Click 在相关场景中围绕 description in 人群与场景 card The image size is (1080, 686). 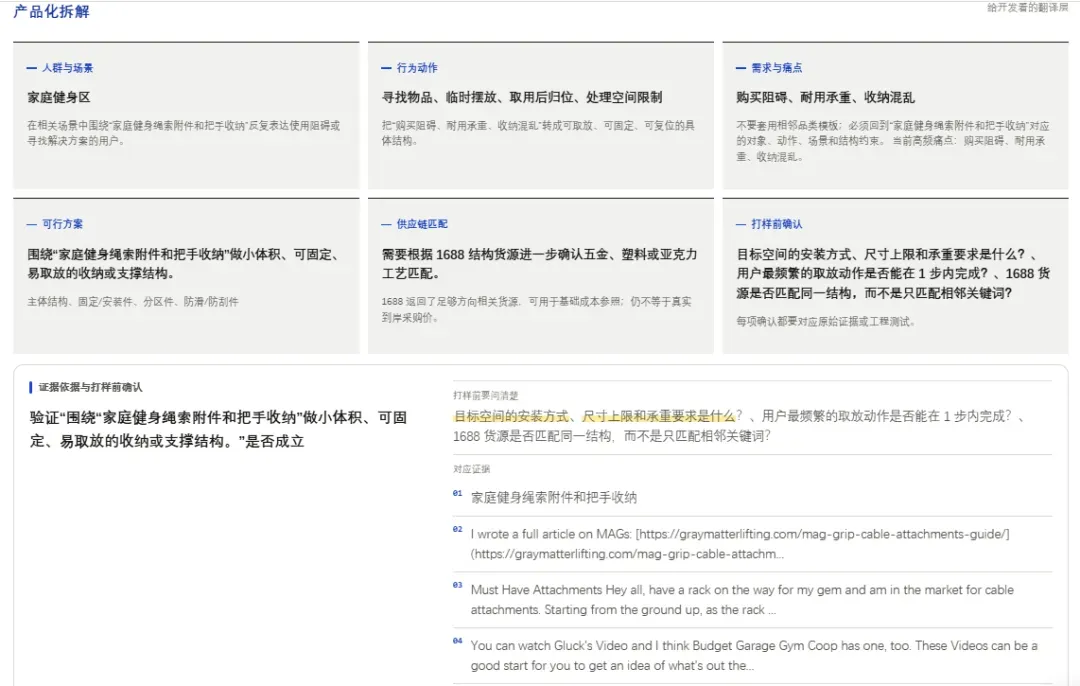[x=183, y=133]
